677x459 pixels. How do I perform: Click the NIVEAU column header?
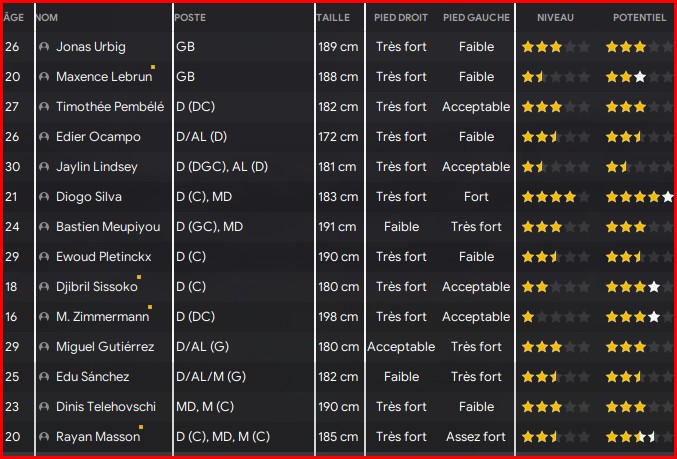[x=556, y=18]
